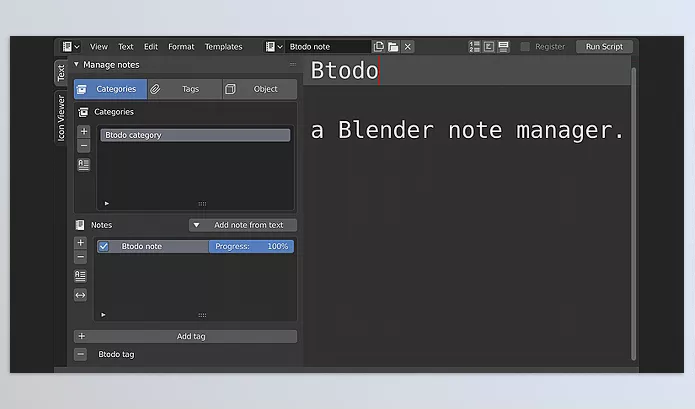The height and width of the screenshot is (409, 695).
Task: Toggle syntax highlight display
Action: 503,47
